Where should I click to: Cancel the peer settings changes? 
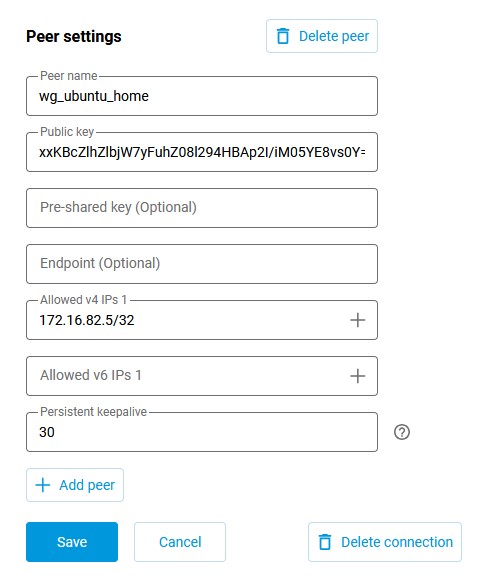180,542
